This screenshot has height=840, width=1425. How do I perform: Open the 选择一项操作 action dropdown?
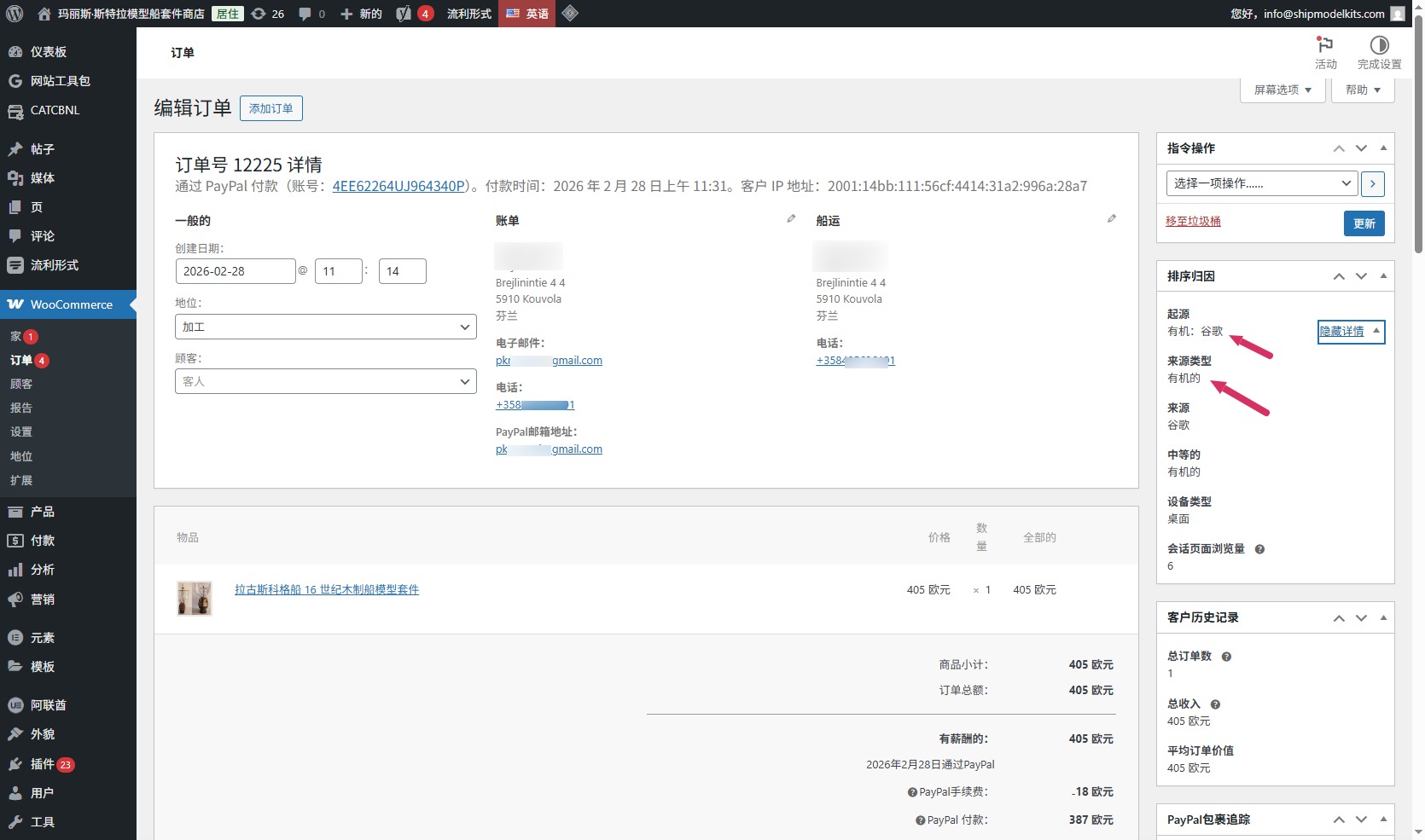[1260, 183]
